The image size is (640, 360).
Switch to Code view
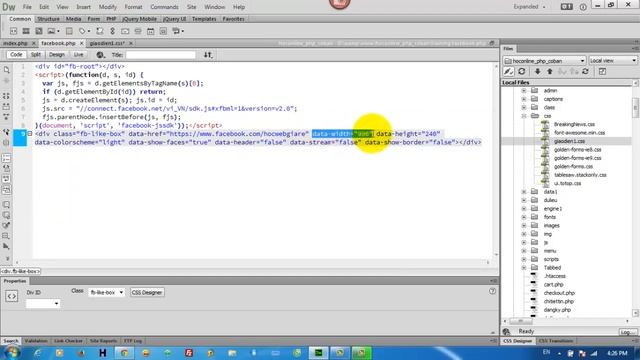[x=16, y=54]
